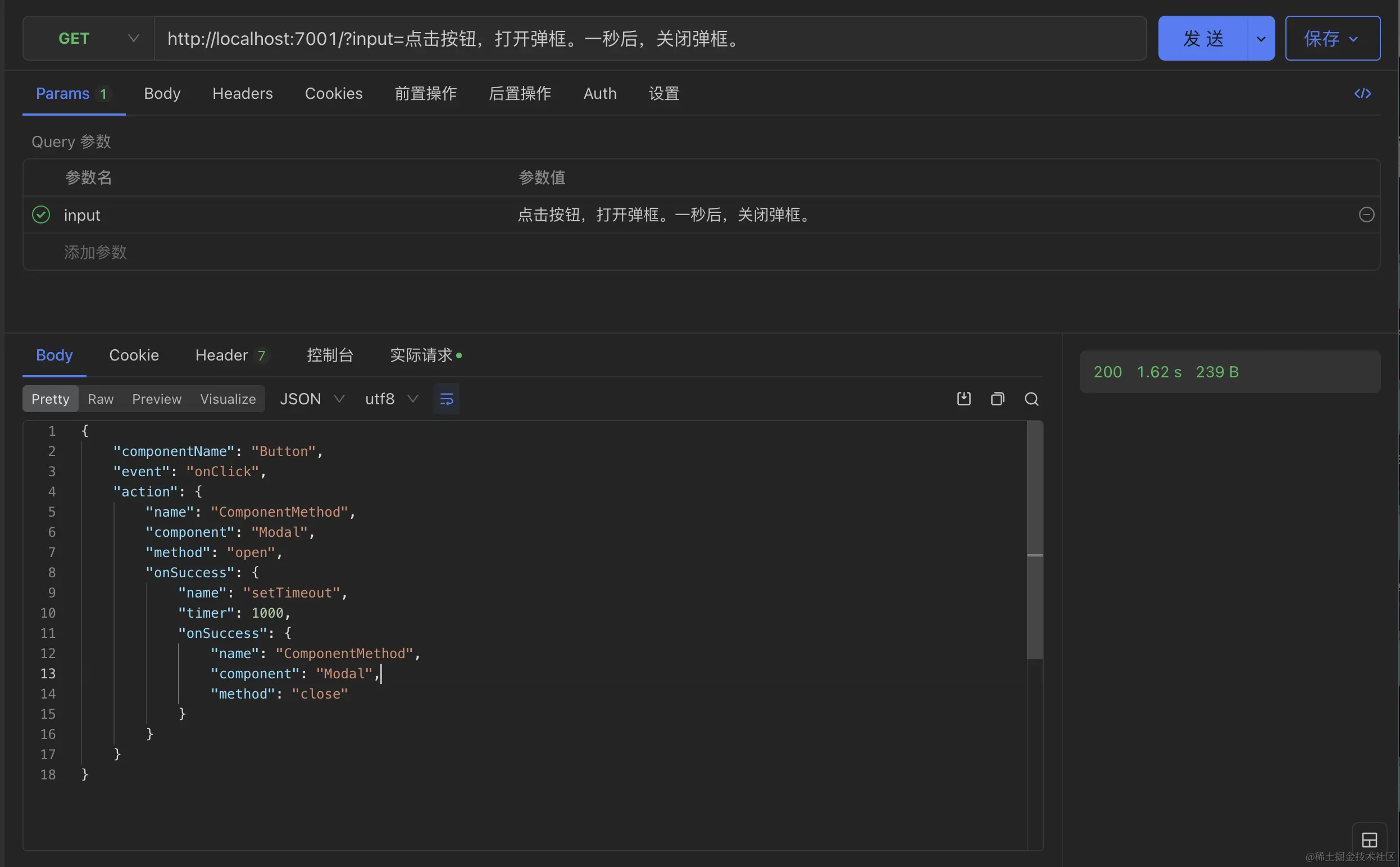Open search in response body
Viewport: 1400px width, 867px height.
click(x=1031, y=399)
